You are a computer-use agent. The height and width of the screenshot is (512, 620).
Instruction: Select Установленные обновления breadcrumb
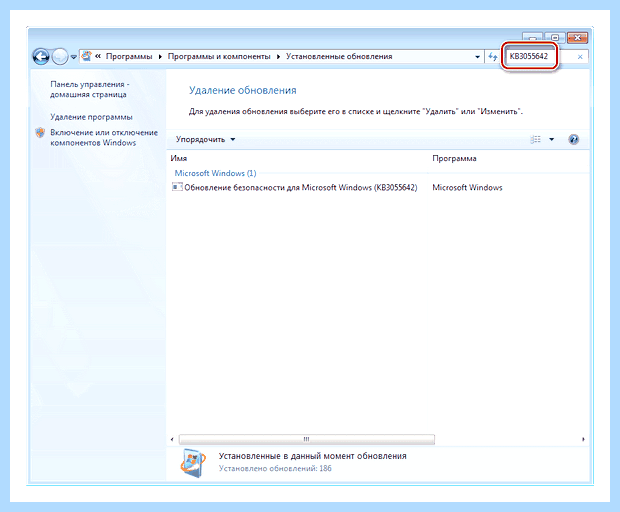[x=339, y=56]
